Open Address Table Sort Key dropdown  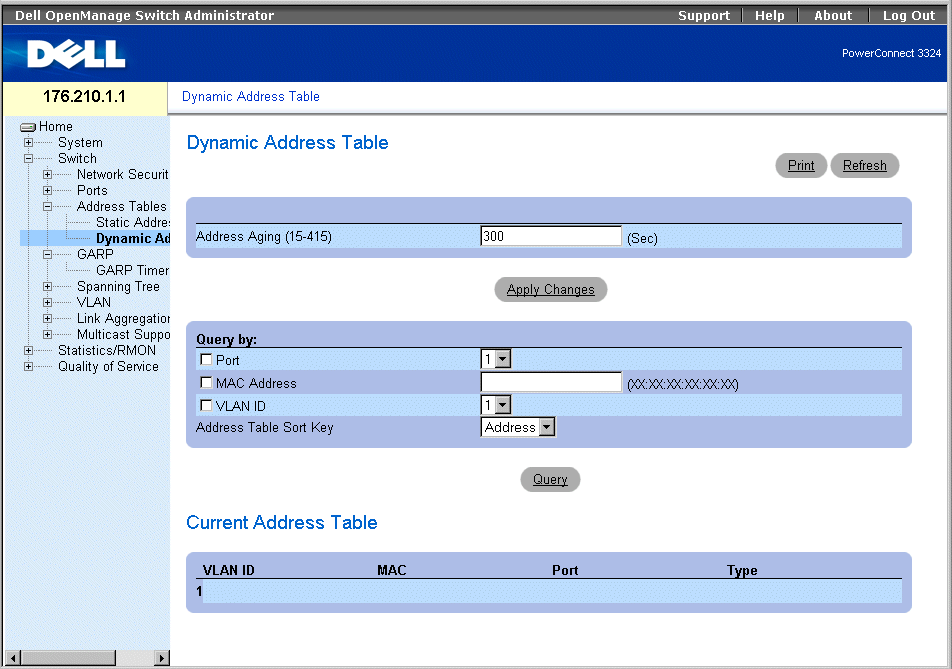pyautogui.click(x=518, y=427)
